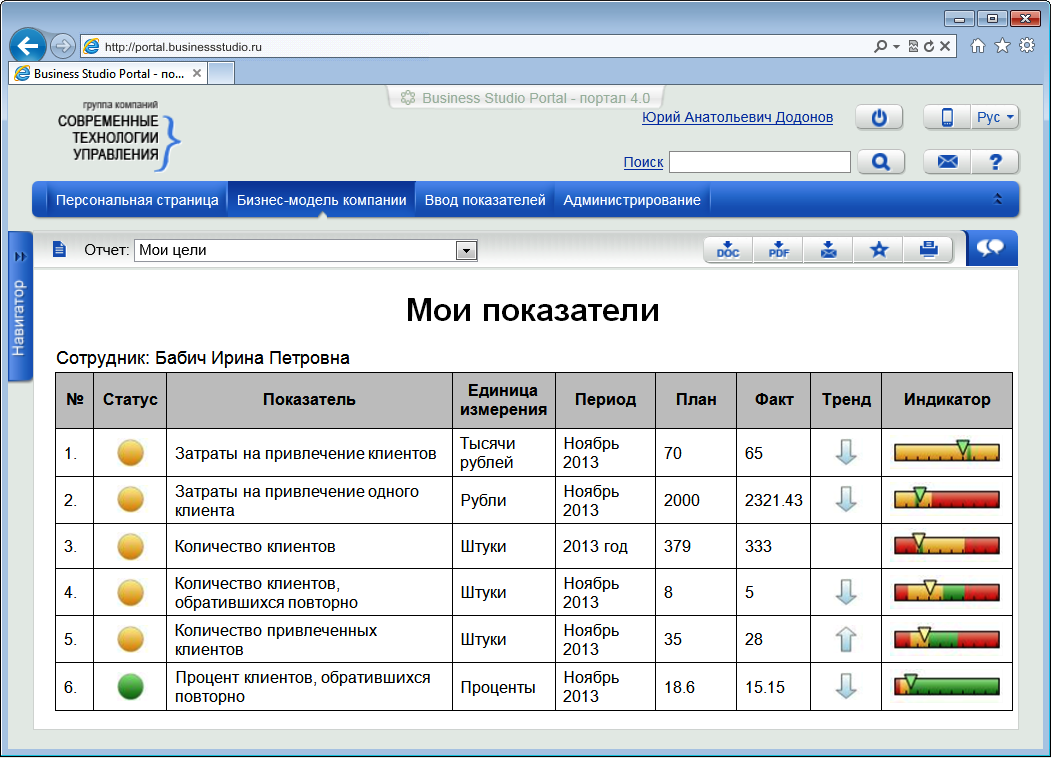Open help question mark button
Image resolution: width=1051 pixels, height=758 pixels.
[x=995, y=162]
